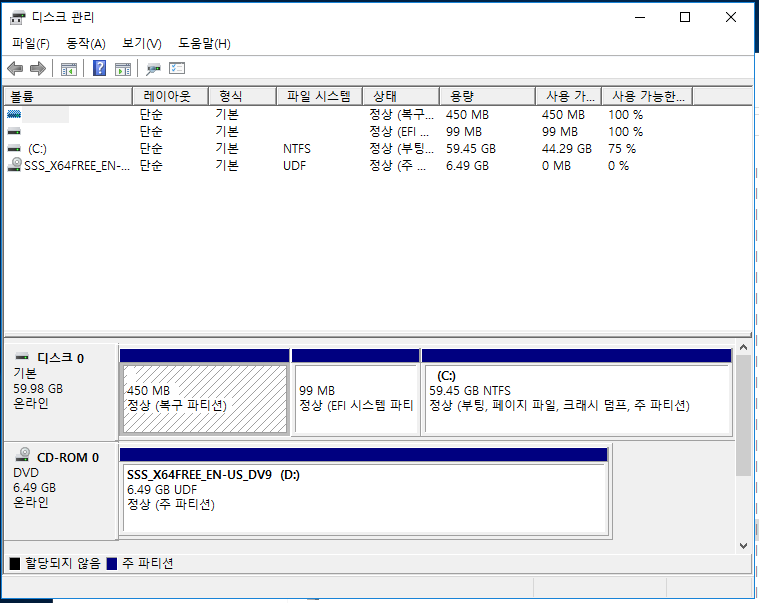Image resolution: width=759 pixels, height=603 pixels.
Task: Maximize the Disk Management window
Action: point(685,17)
